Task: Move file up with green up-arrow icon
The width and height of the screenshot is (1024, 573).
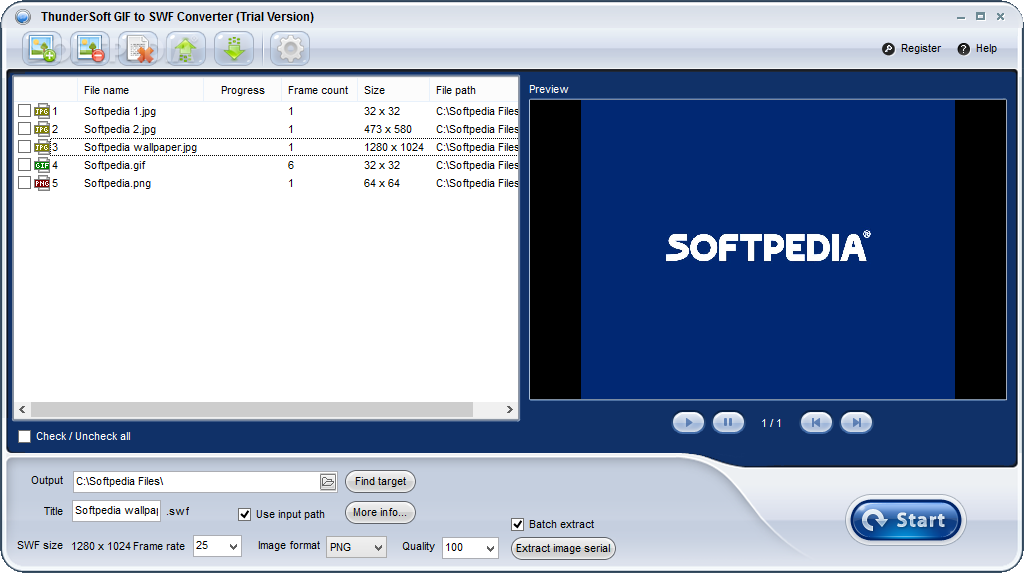Action: pos(186,48)
